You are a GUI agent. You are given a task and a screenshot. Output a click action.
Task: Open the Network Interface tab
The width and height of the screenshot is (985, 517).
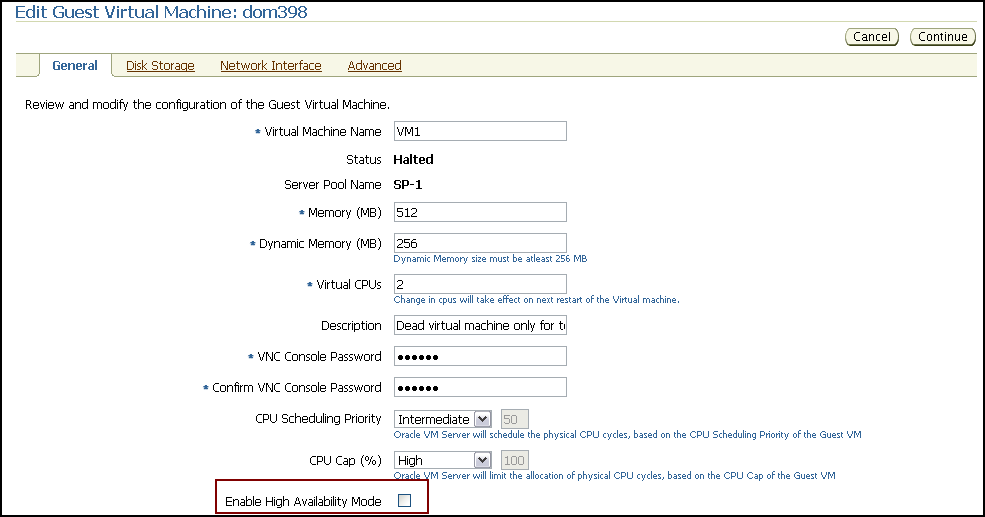(x=271, y=65)
